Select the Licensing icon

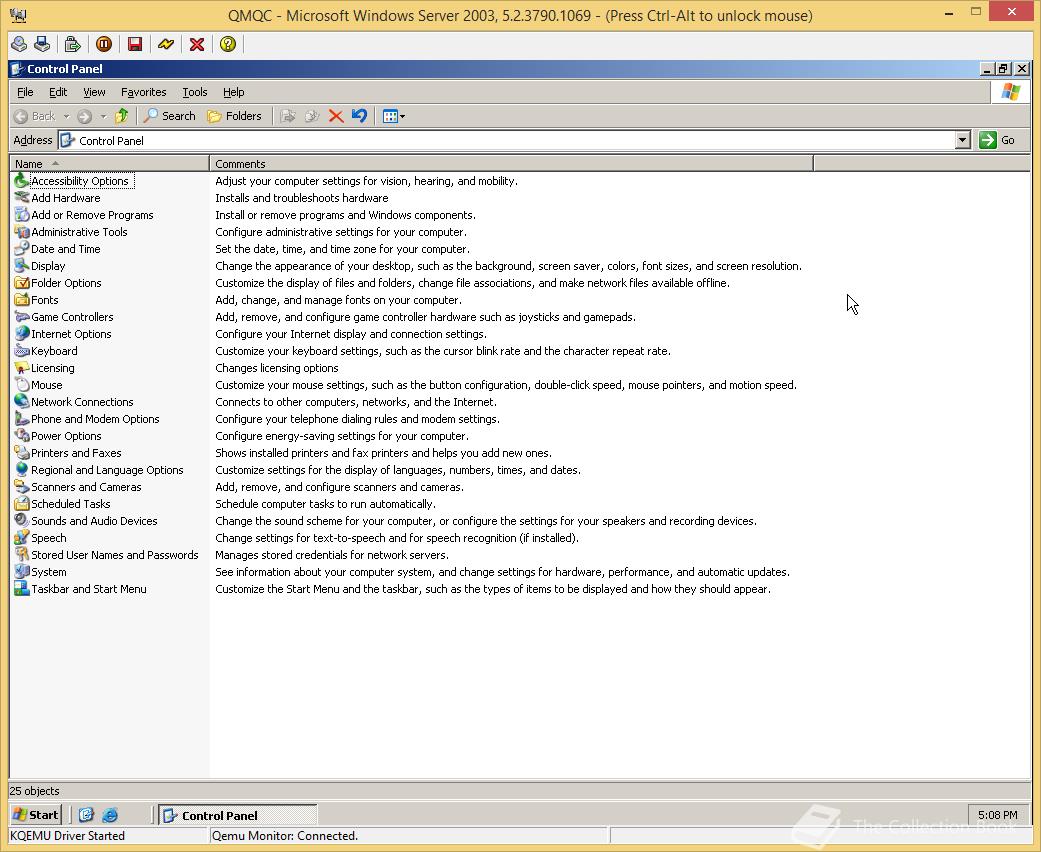click(x=21, y=368)
